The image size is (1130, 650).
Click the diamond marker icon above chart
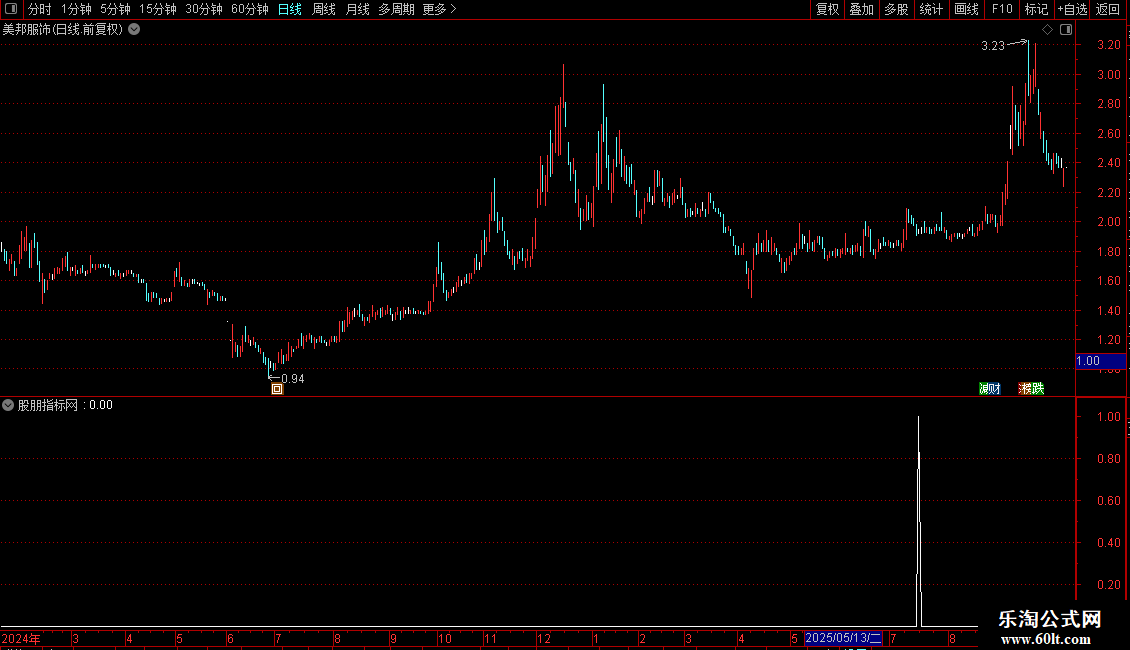(1047, 30)
